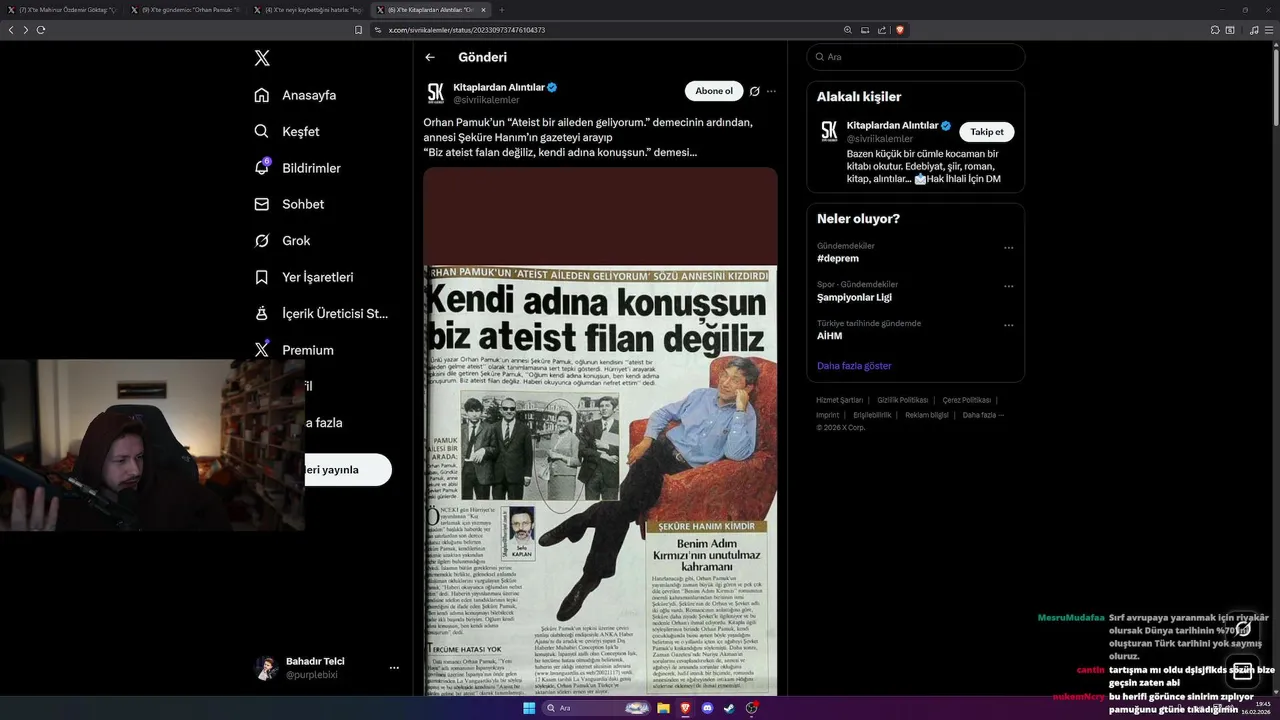Open Brave Shields lion icon

pyautogui.click(x=900, y=30)
